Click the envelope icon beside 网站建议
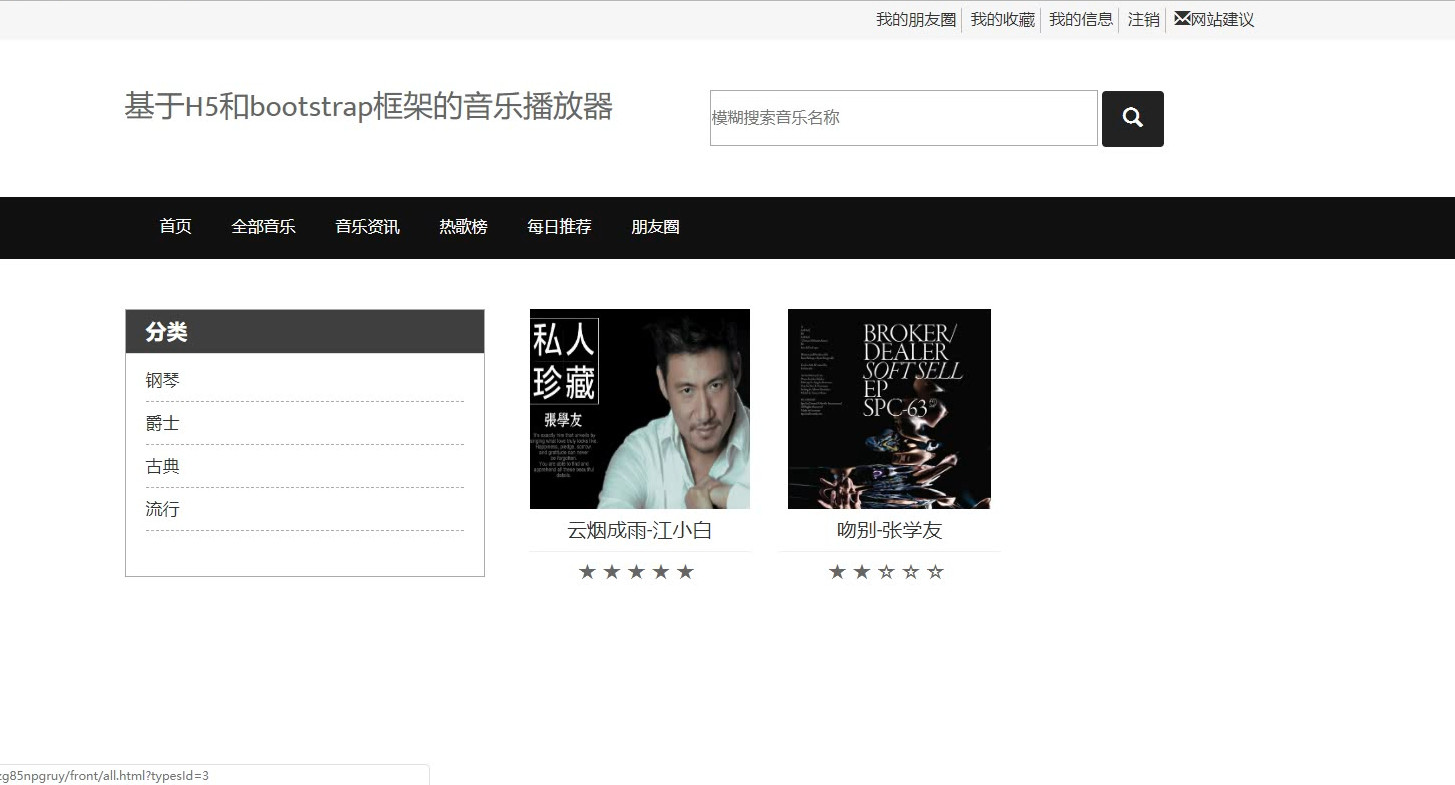This screenshot has width=1455, height=785. pos(1182,18)
